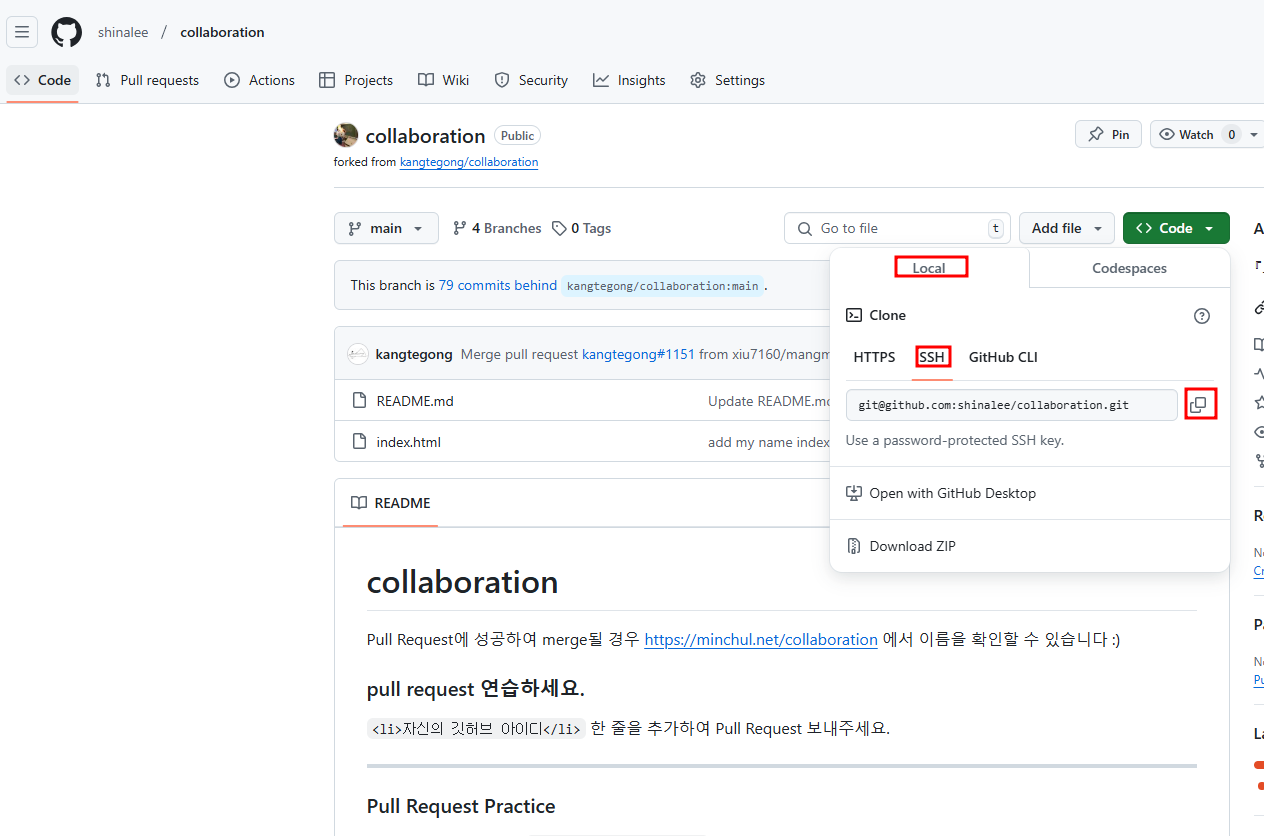Click Download ZIP

point(1029,546)
